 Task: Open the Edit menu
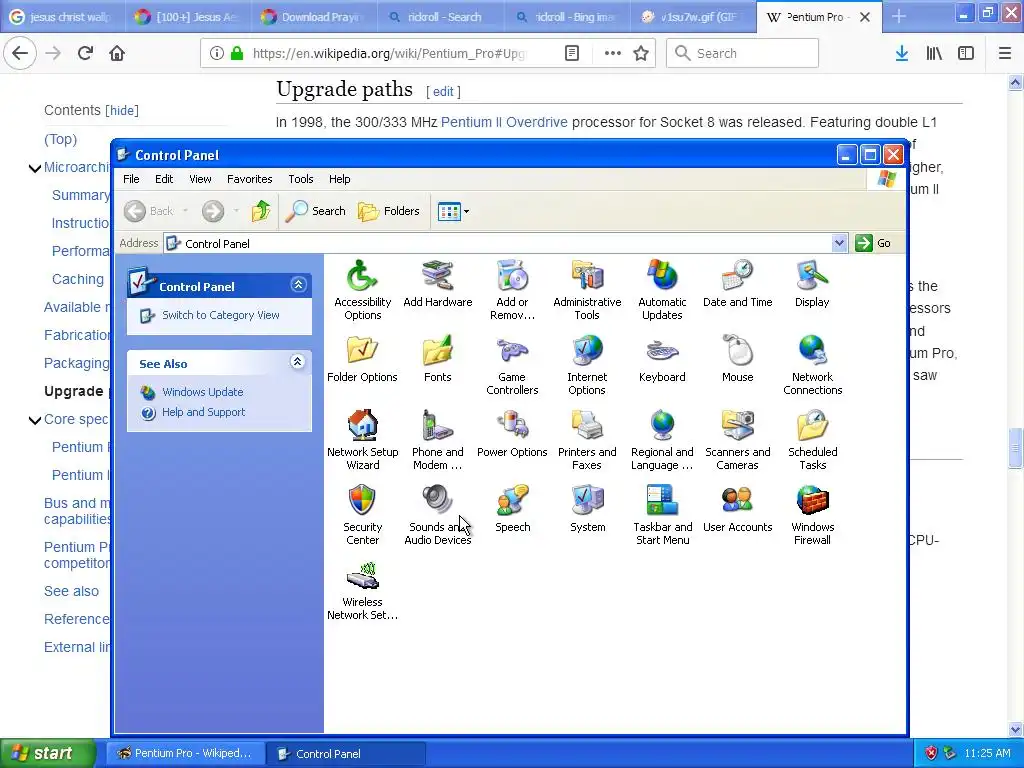pos(164,179)
